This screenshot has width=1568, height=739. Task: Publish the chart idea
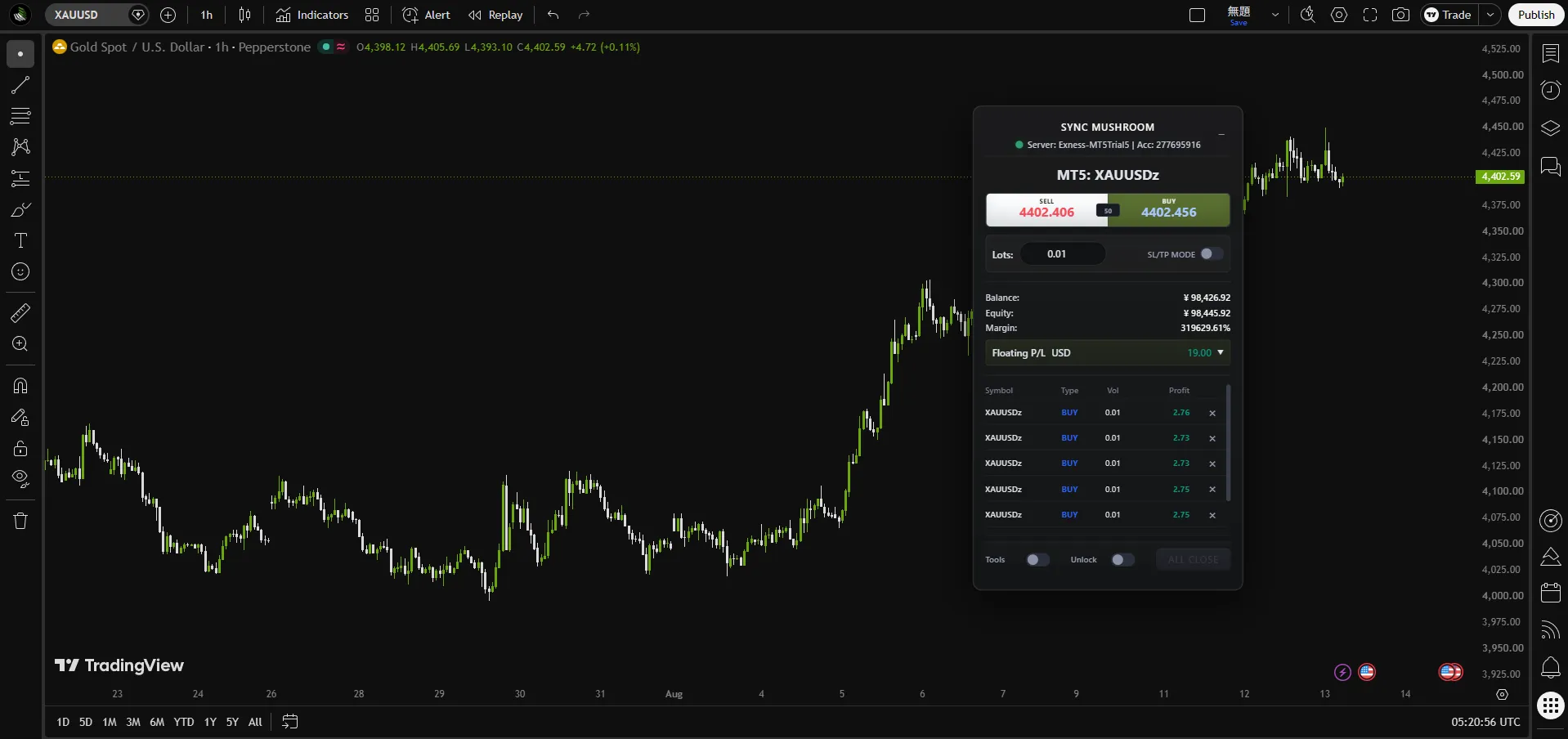(x=1536, y=15)
